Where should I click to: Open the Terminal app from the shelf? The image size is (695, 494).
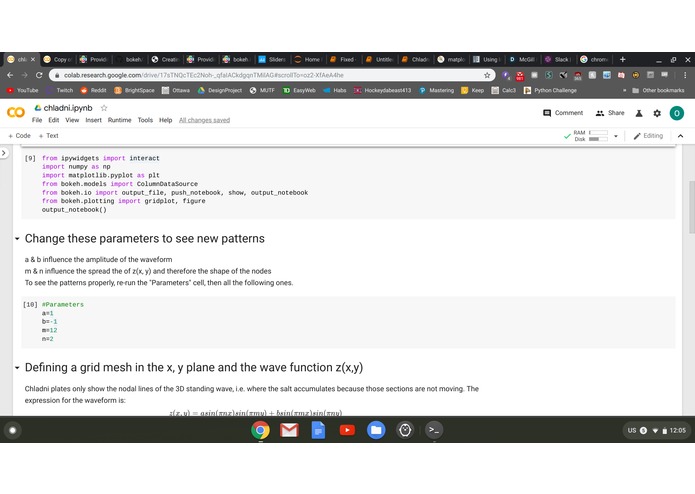point(434,430)
